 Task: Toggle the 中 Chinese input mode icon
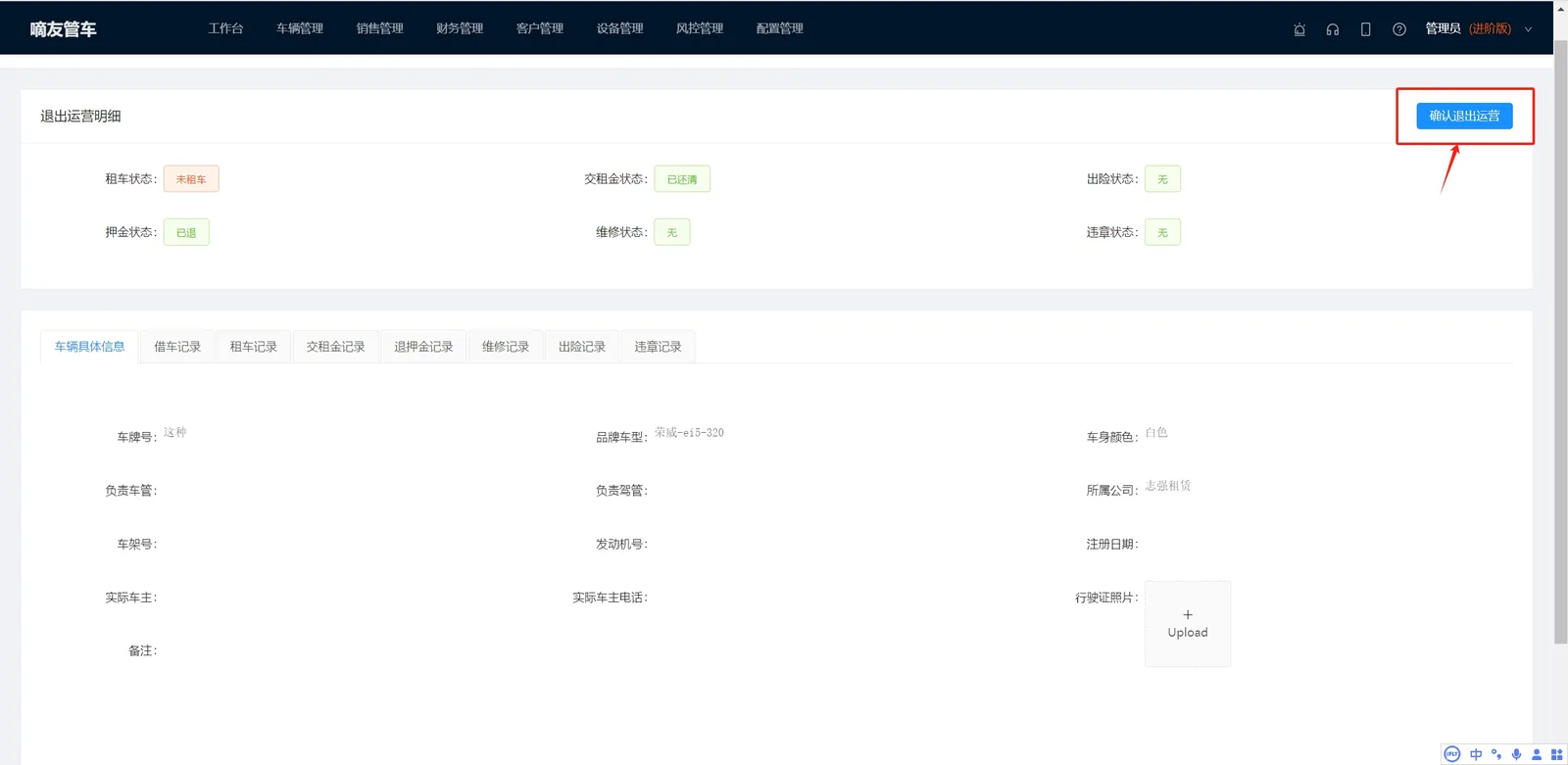(1476, 754)
